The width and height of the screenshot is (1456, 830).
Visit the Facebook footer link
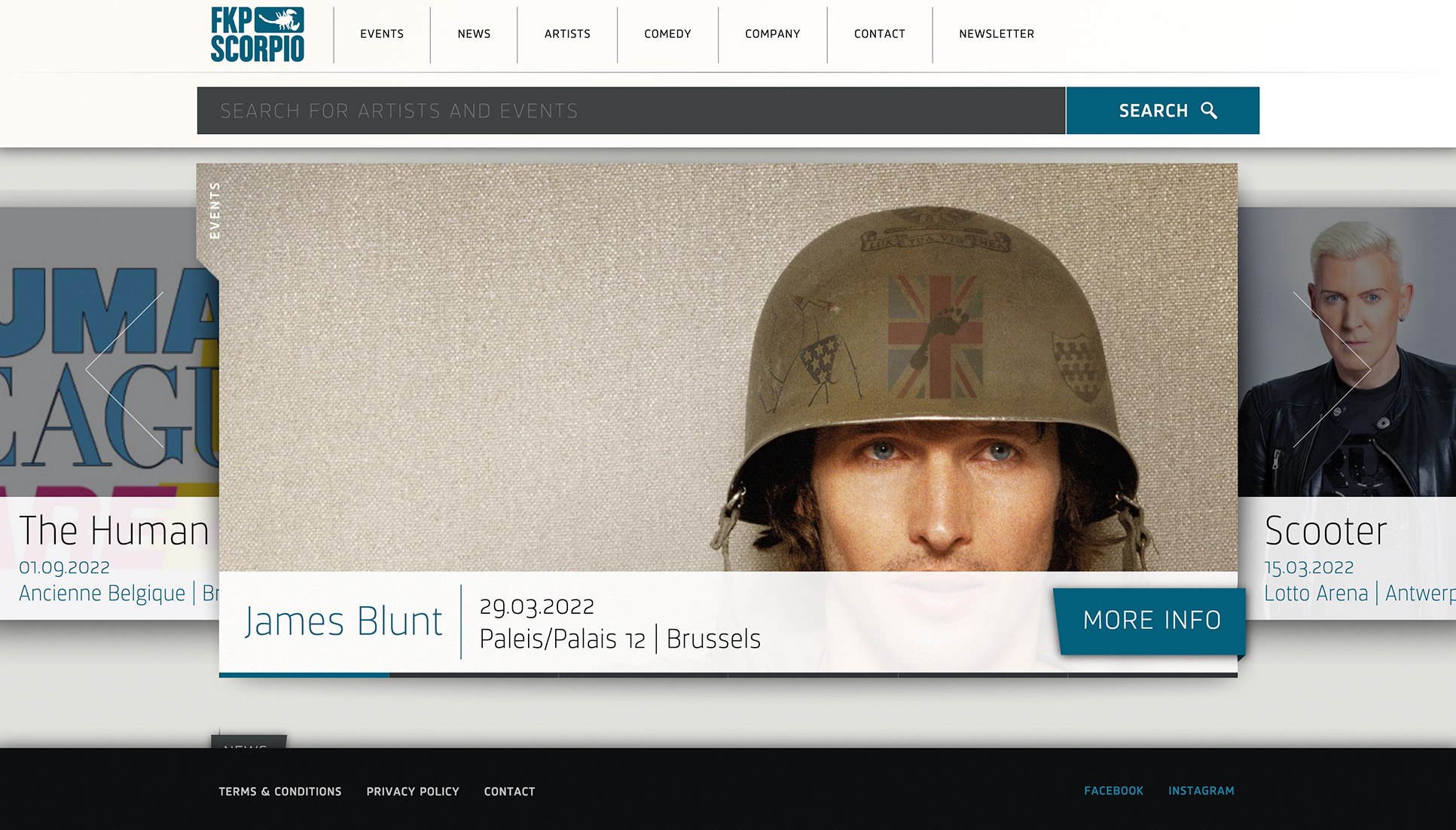pos(1113,791)
